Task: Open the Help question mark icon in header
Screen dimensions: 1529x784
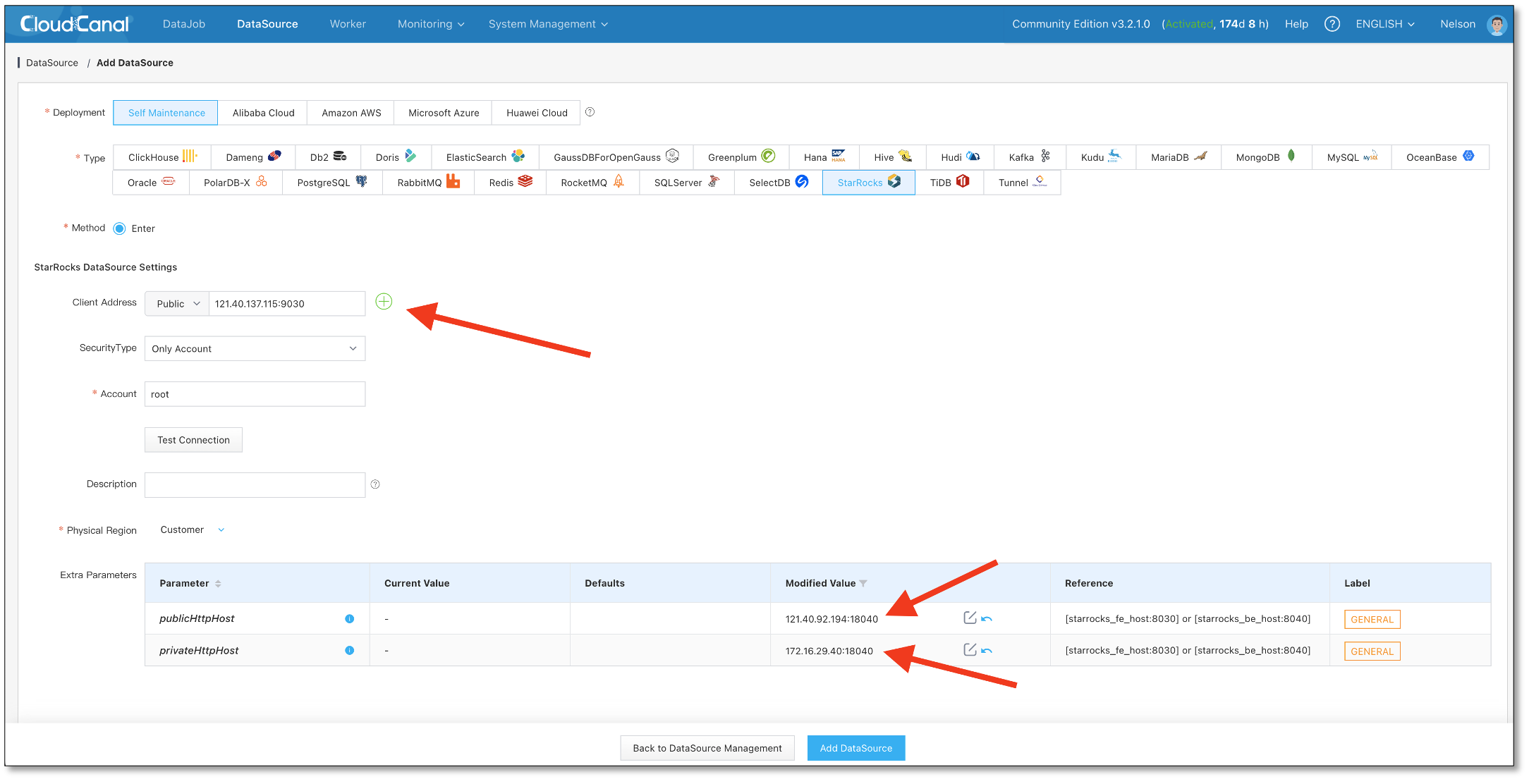Action: (1332, 24)
